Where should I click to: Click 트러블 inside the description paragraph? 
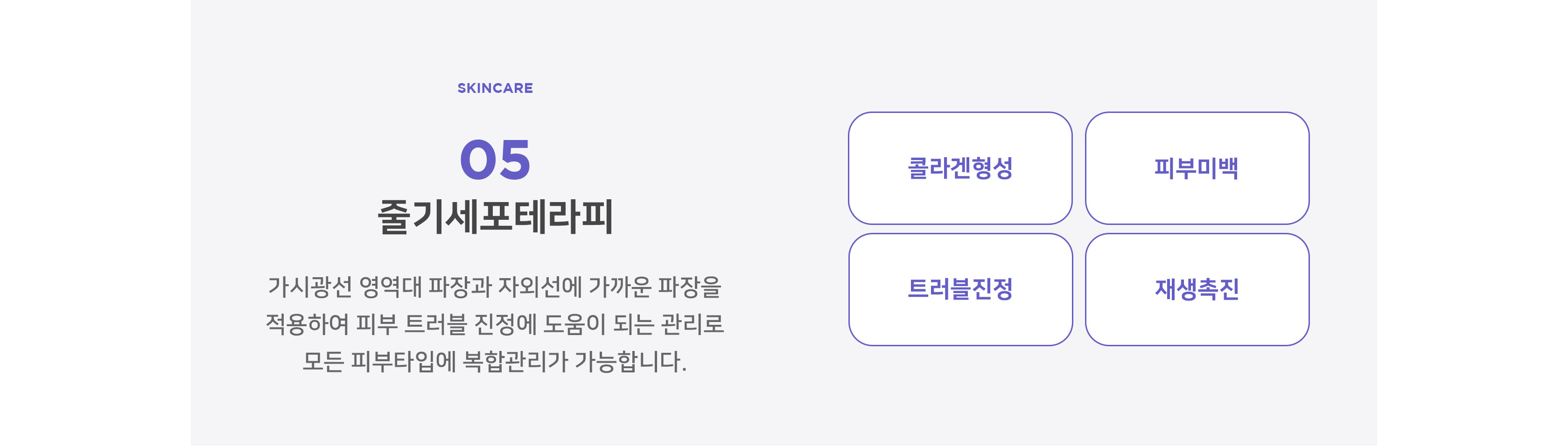pos(436,324)
